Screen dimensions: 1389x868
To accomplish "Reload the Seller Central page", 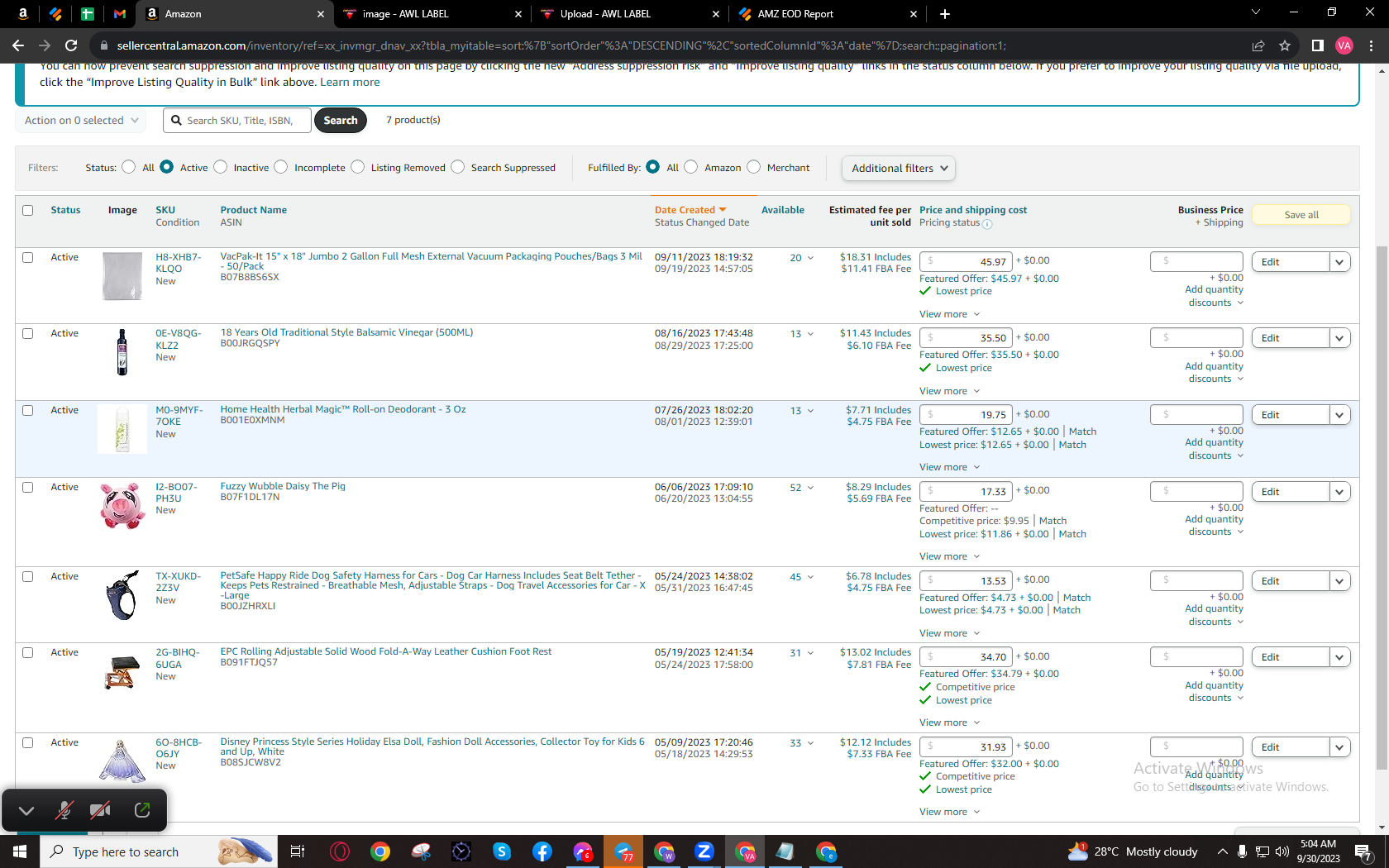I will [71, 45].
